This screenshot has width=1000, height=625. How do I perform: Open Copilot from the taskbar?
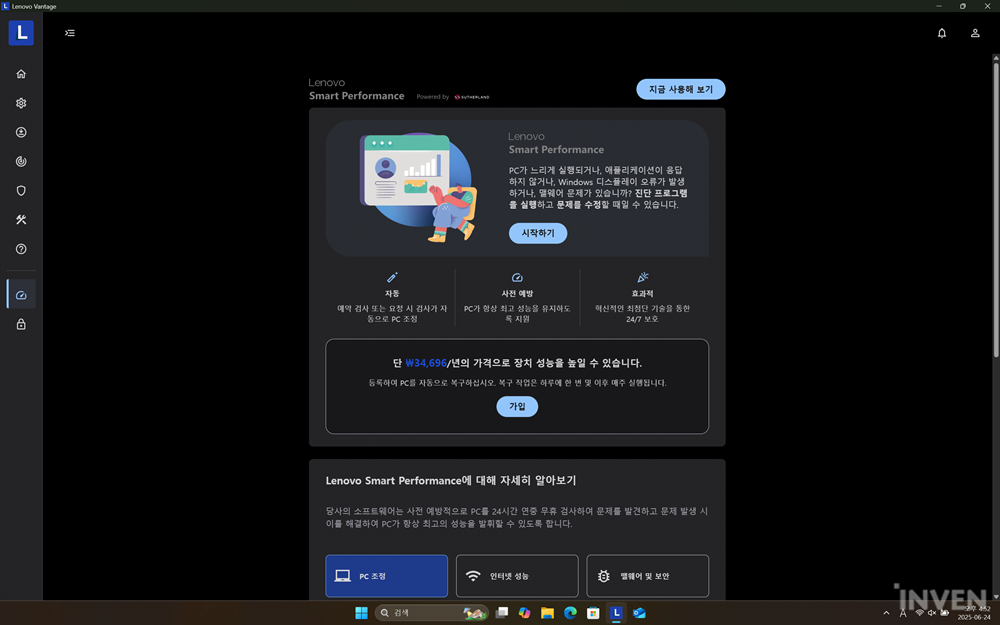point(524,613)
